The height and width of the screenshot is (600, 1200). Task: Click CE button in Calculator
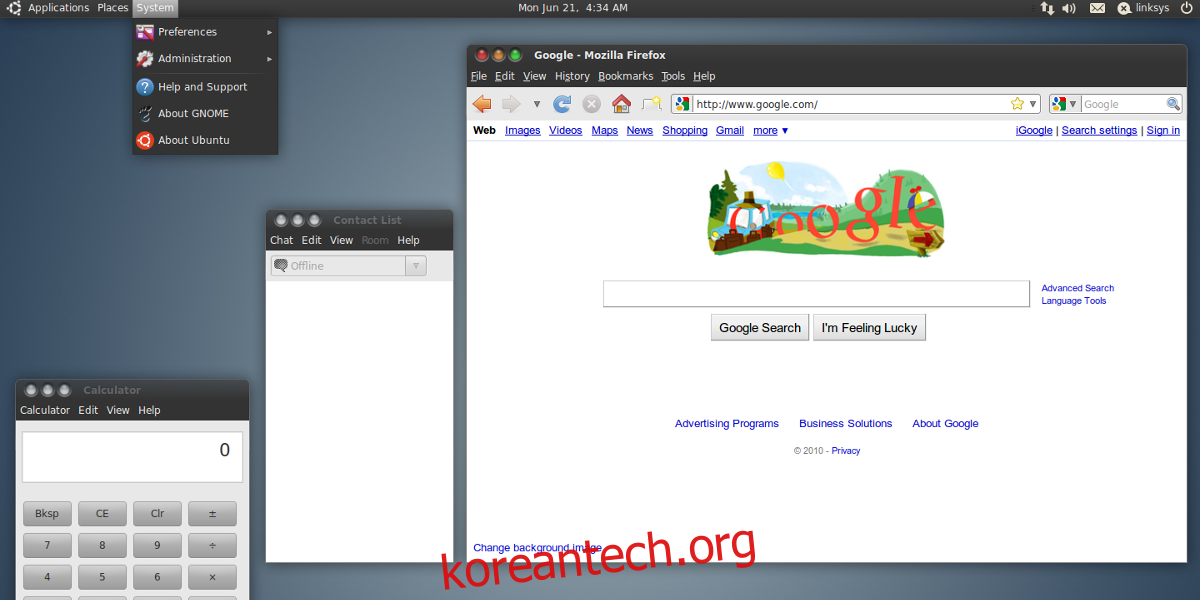point(102,514)
